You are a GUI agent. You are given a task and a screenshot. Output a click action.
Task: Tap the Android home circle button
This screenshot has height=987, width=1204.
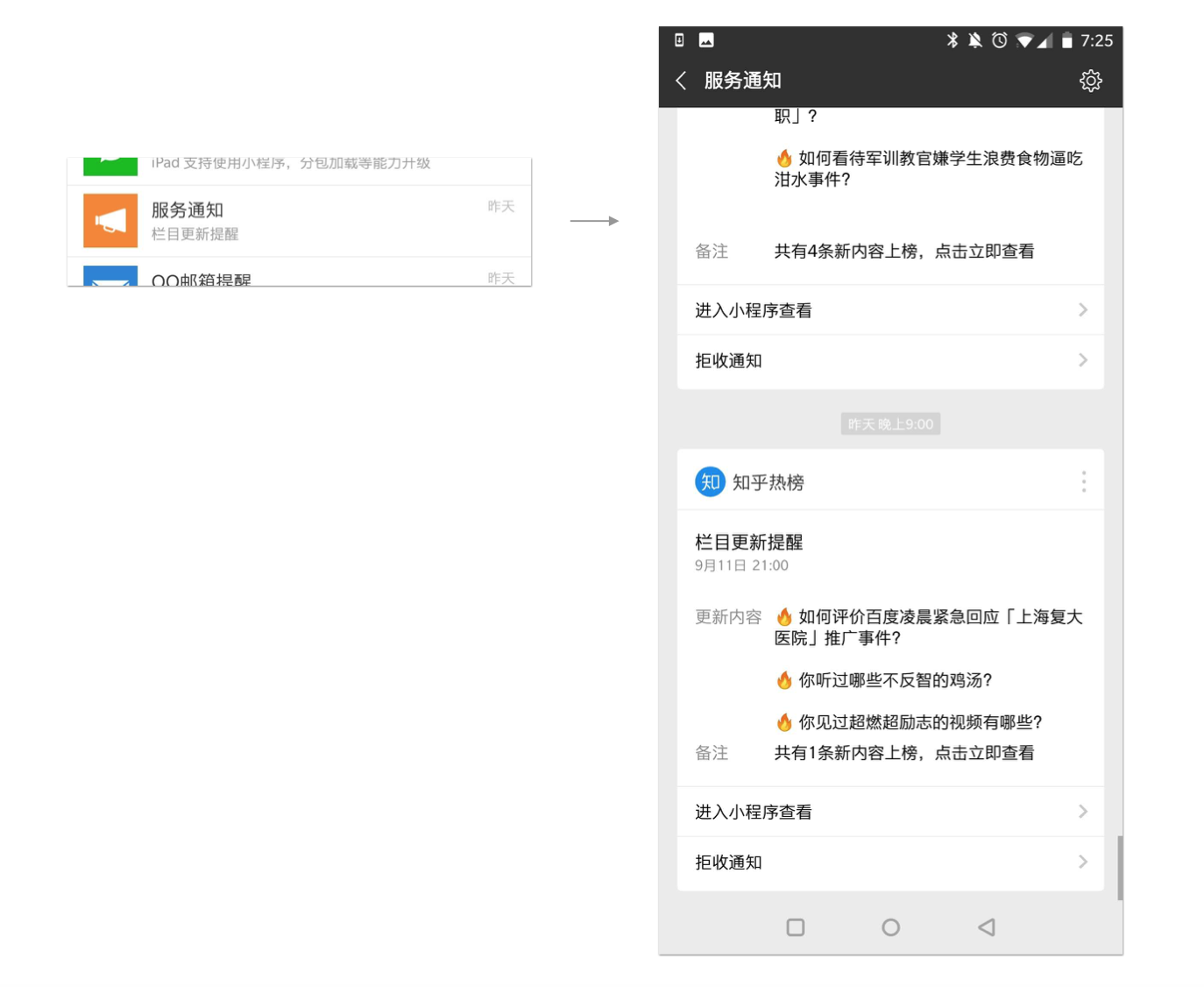(890, 927)
